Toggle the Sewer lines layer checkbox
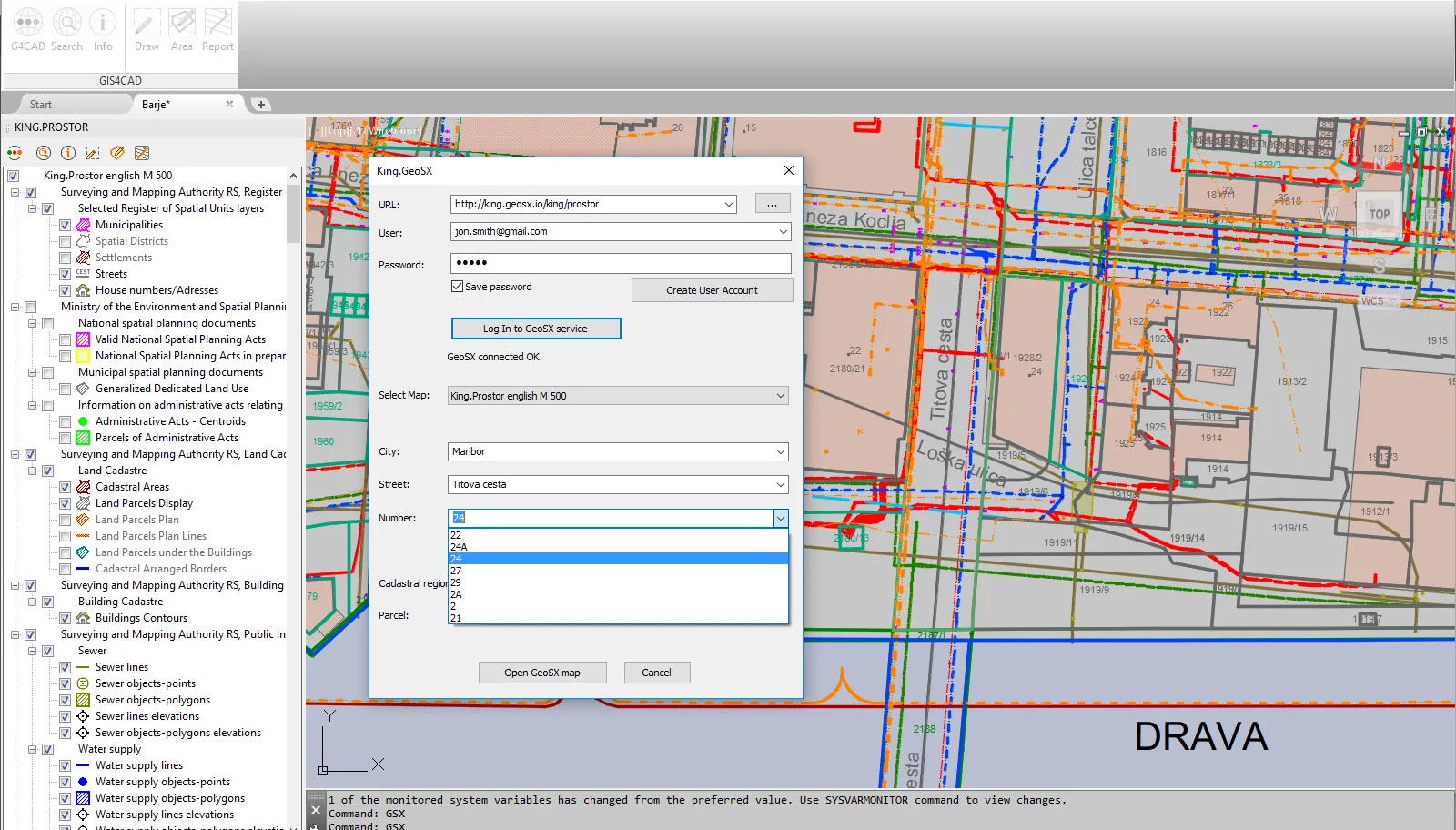1456x830 pixels. 66,667
